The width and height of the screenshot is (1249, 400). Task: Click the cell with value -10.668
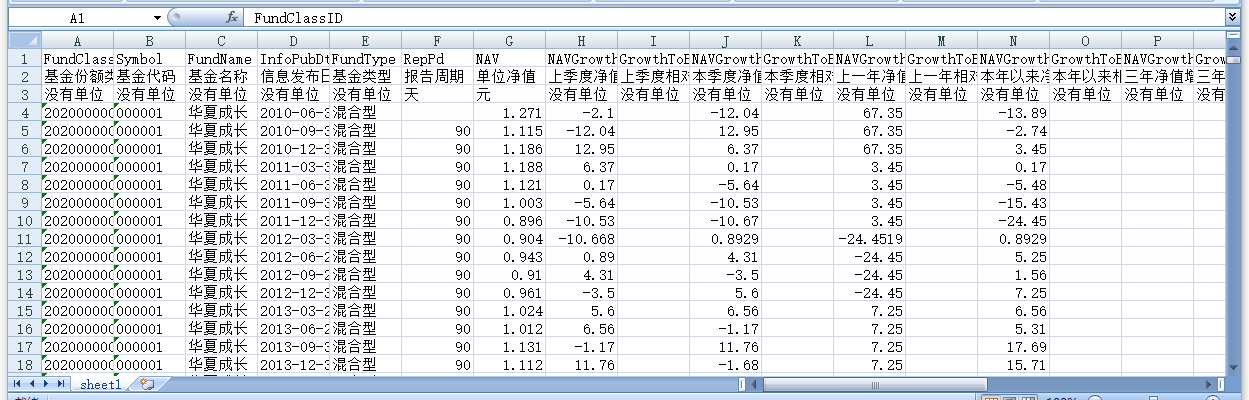point(582,239)
